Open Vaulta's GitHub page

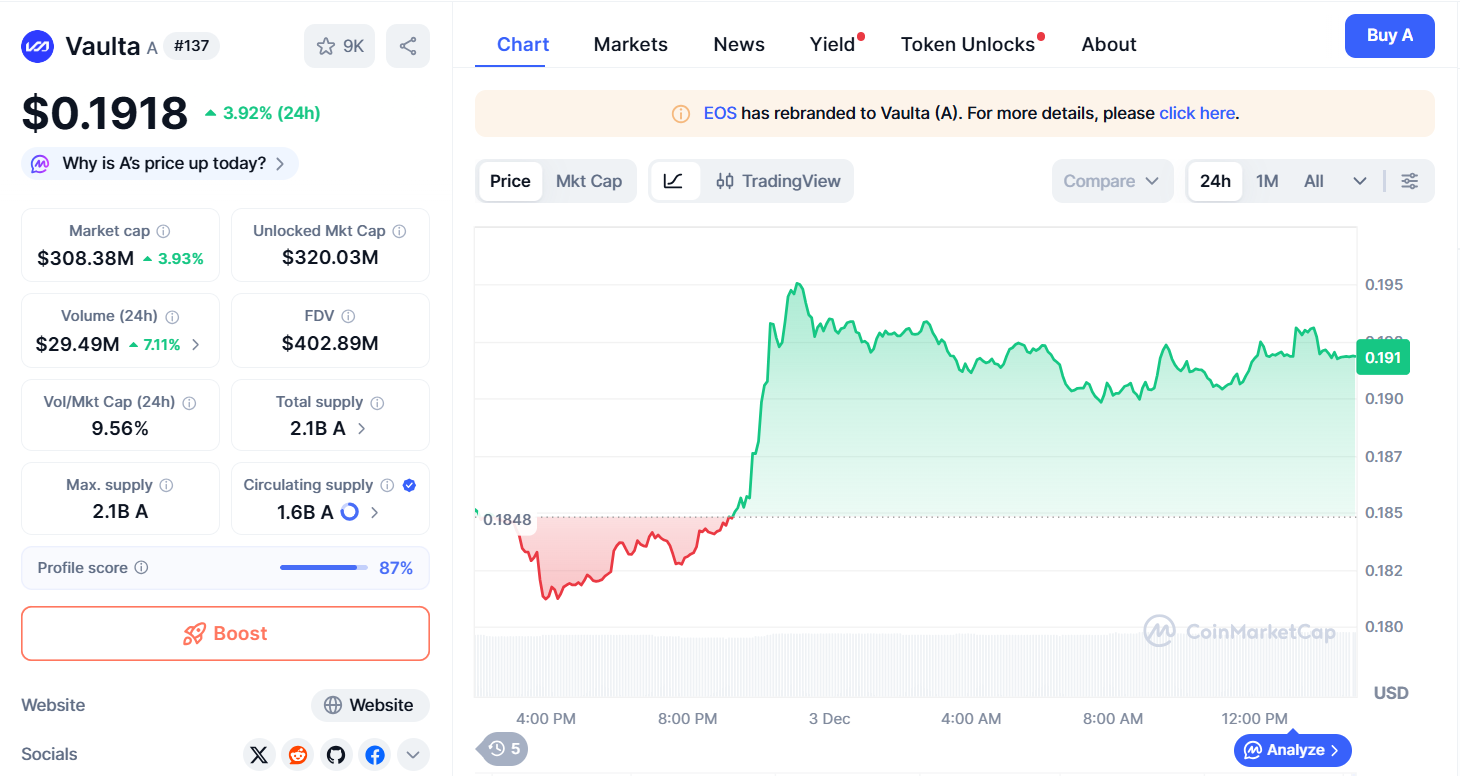pos(336,754)
